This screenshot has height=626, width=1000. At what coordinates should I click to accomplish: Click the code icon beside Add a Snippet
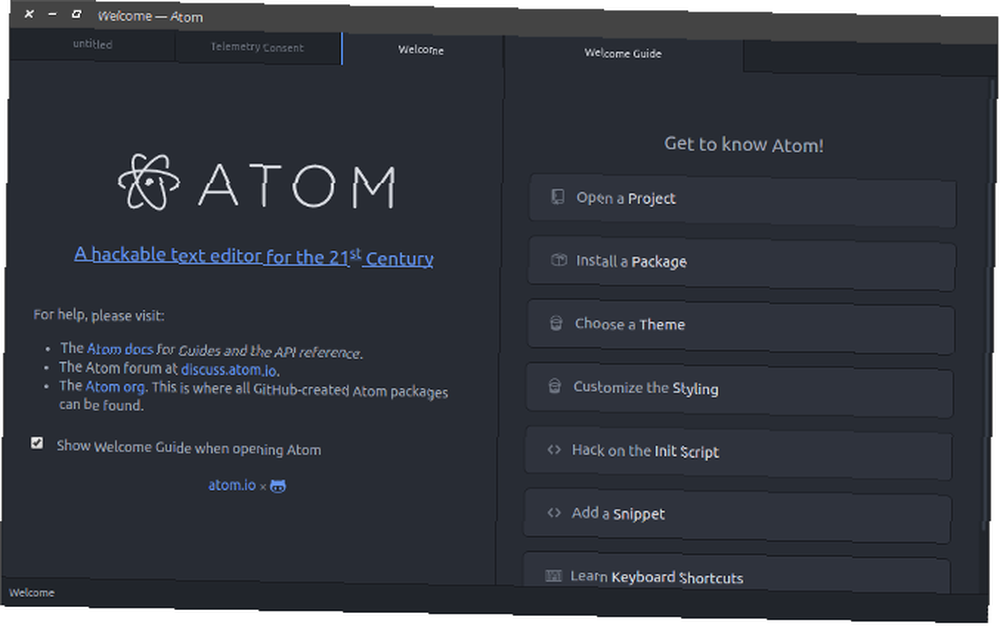[x=554, y=513]
